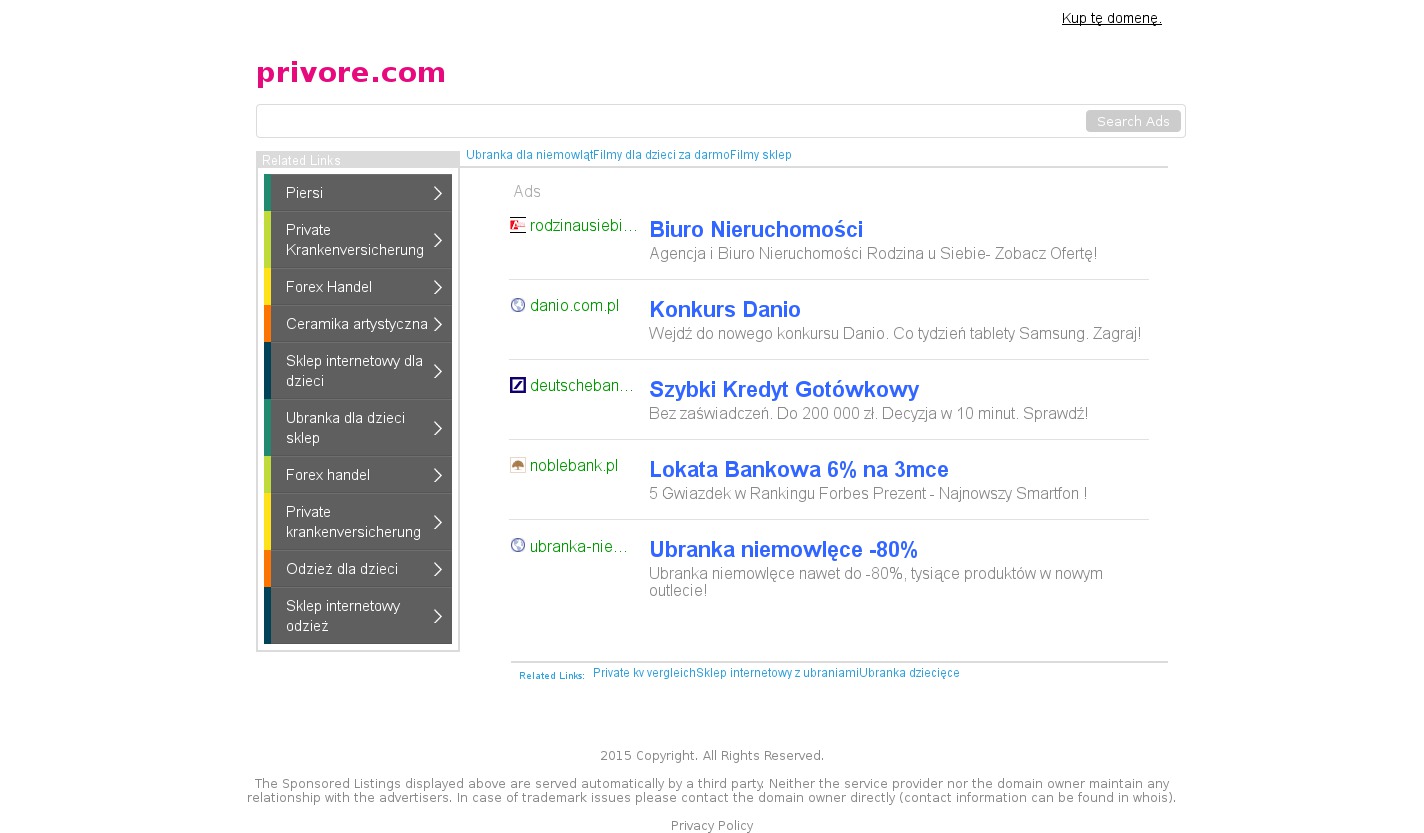
Task: Click the danio.com.pl globe icon
Action: coord(517,306)
